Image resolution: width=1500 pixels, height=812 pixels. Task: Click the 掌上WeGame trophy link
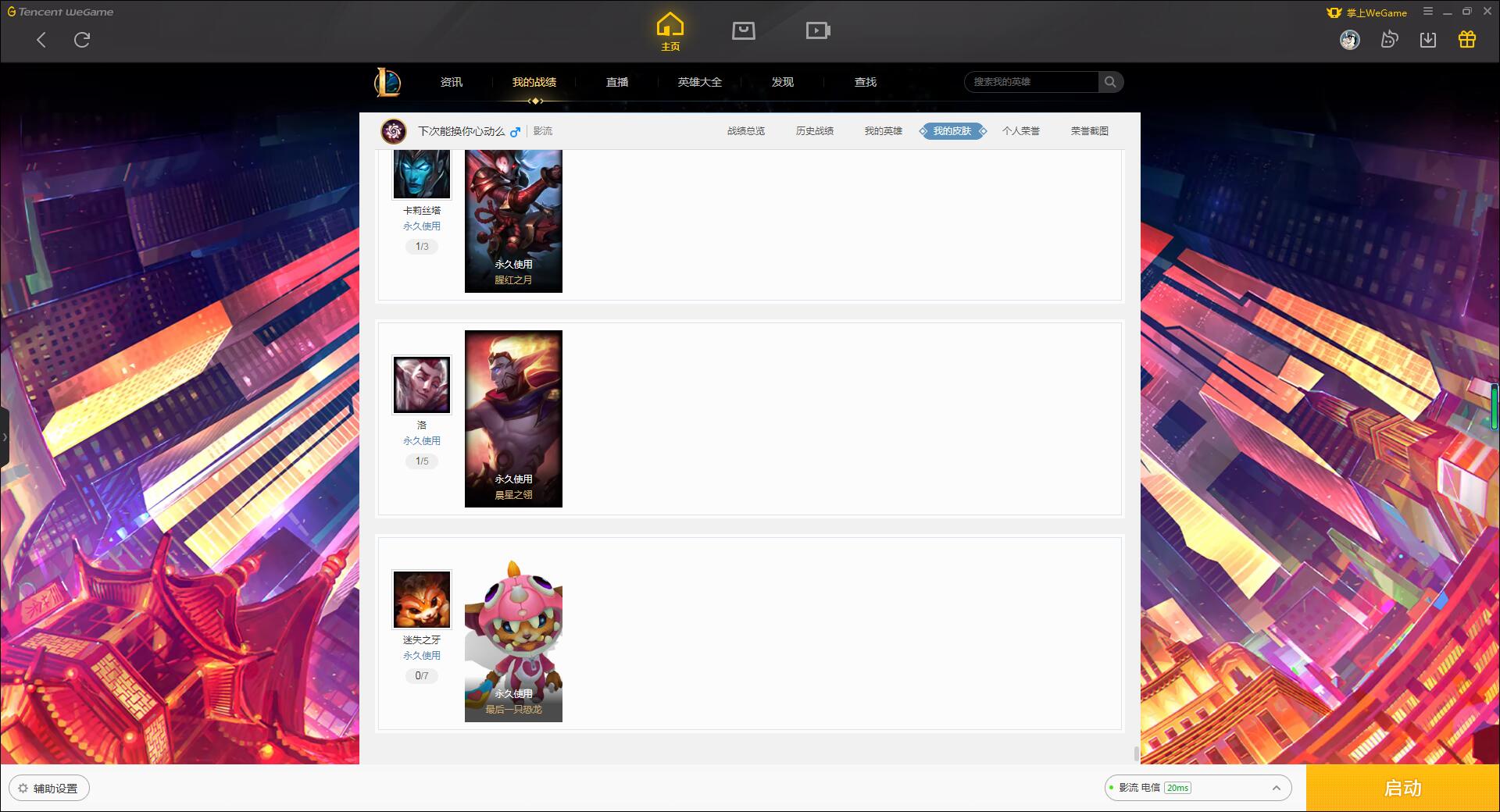click(1366, 12)
